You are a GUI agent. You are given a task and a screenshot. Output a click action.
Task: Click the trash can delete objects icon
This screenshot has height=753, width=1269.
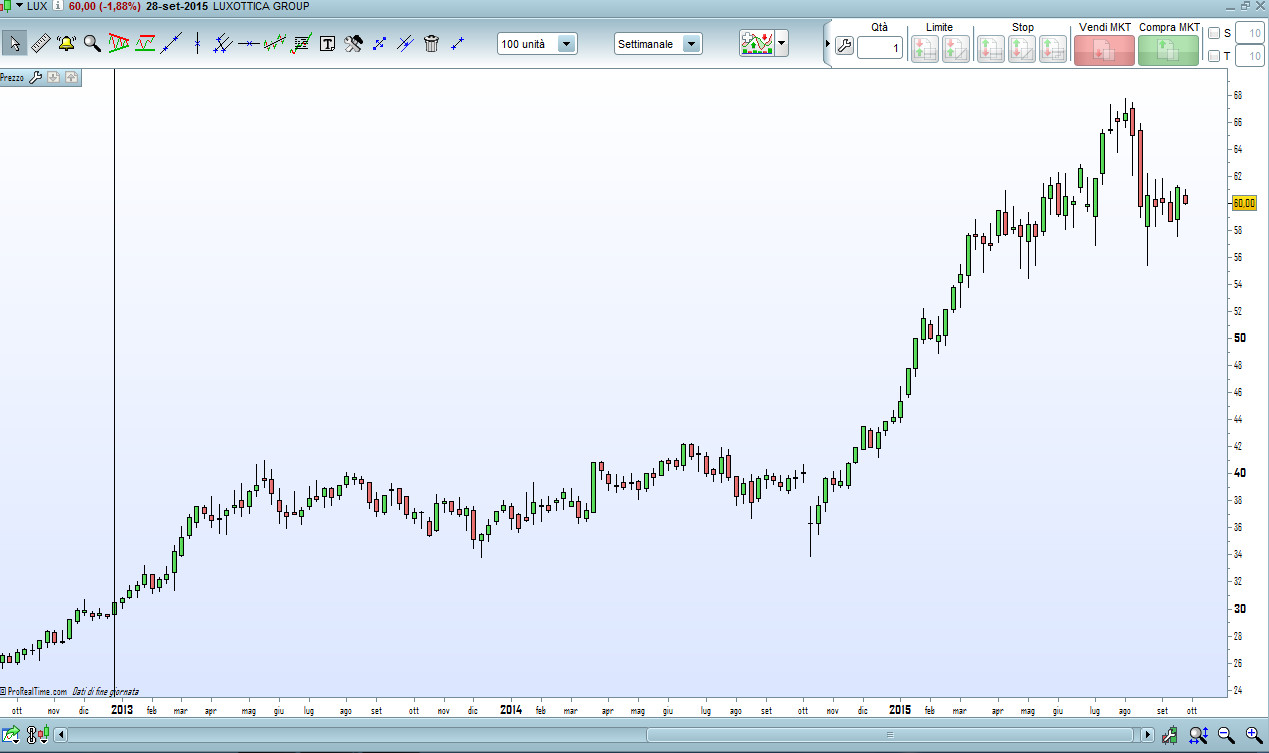point(431,43)
